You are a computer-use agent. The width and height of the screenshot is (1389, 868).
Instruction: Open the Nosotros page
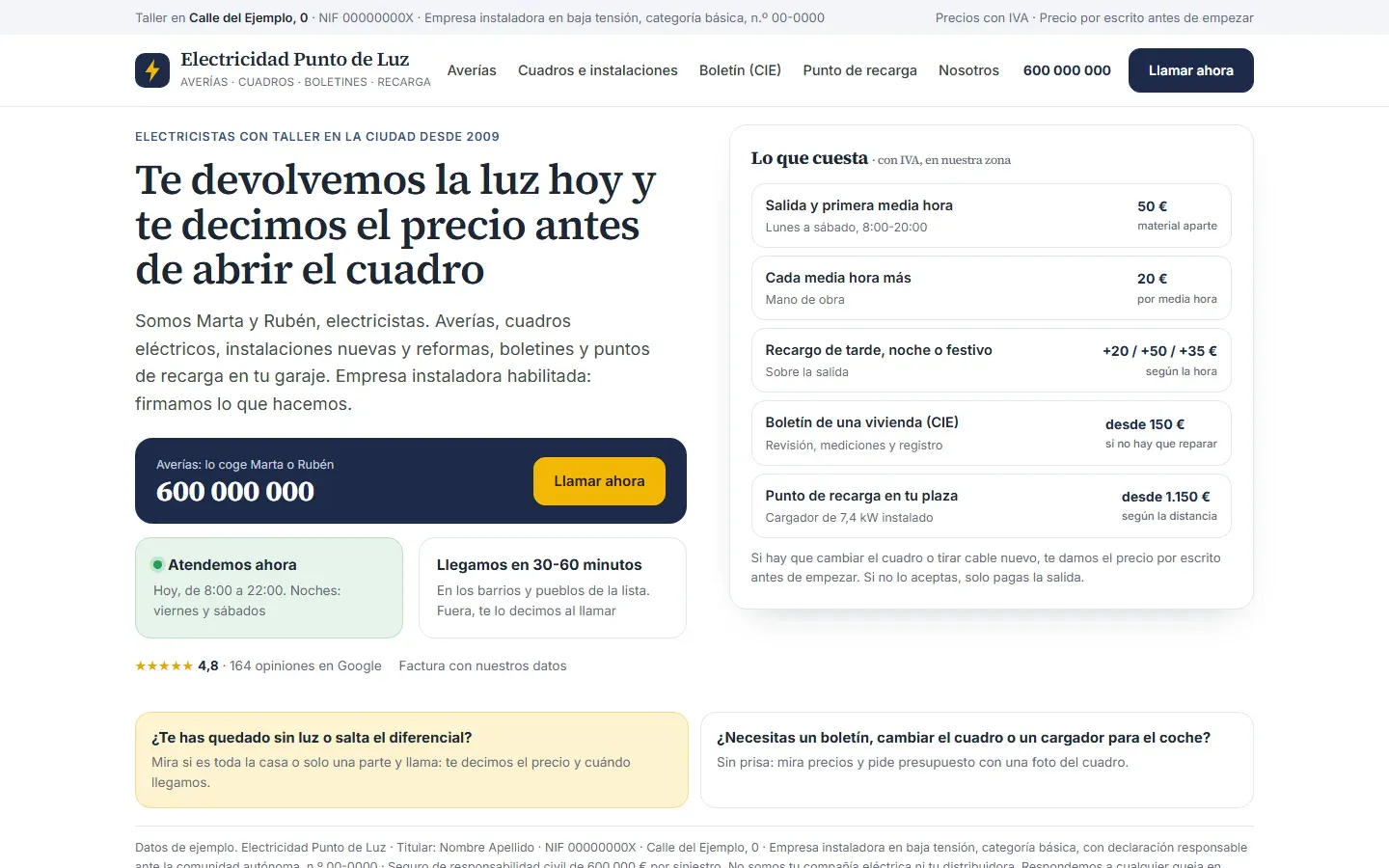968,70
